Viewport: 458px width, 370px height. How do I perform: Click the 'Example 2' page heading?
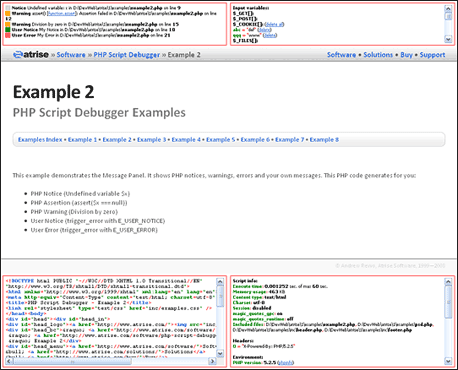(x=54, y=92)
